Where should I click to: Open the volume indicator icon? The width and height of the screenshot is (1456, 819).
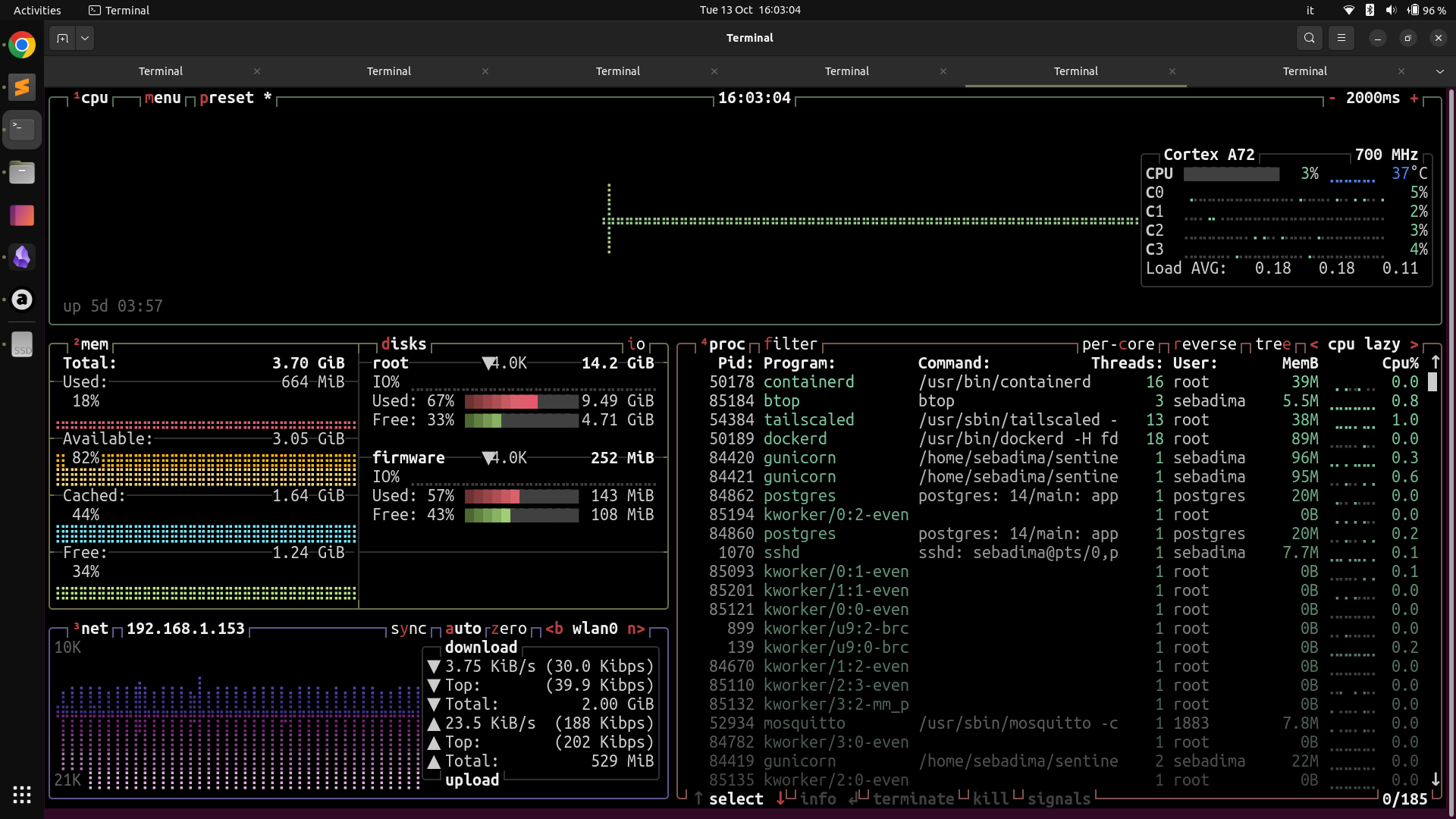[1391, 10]
